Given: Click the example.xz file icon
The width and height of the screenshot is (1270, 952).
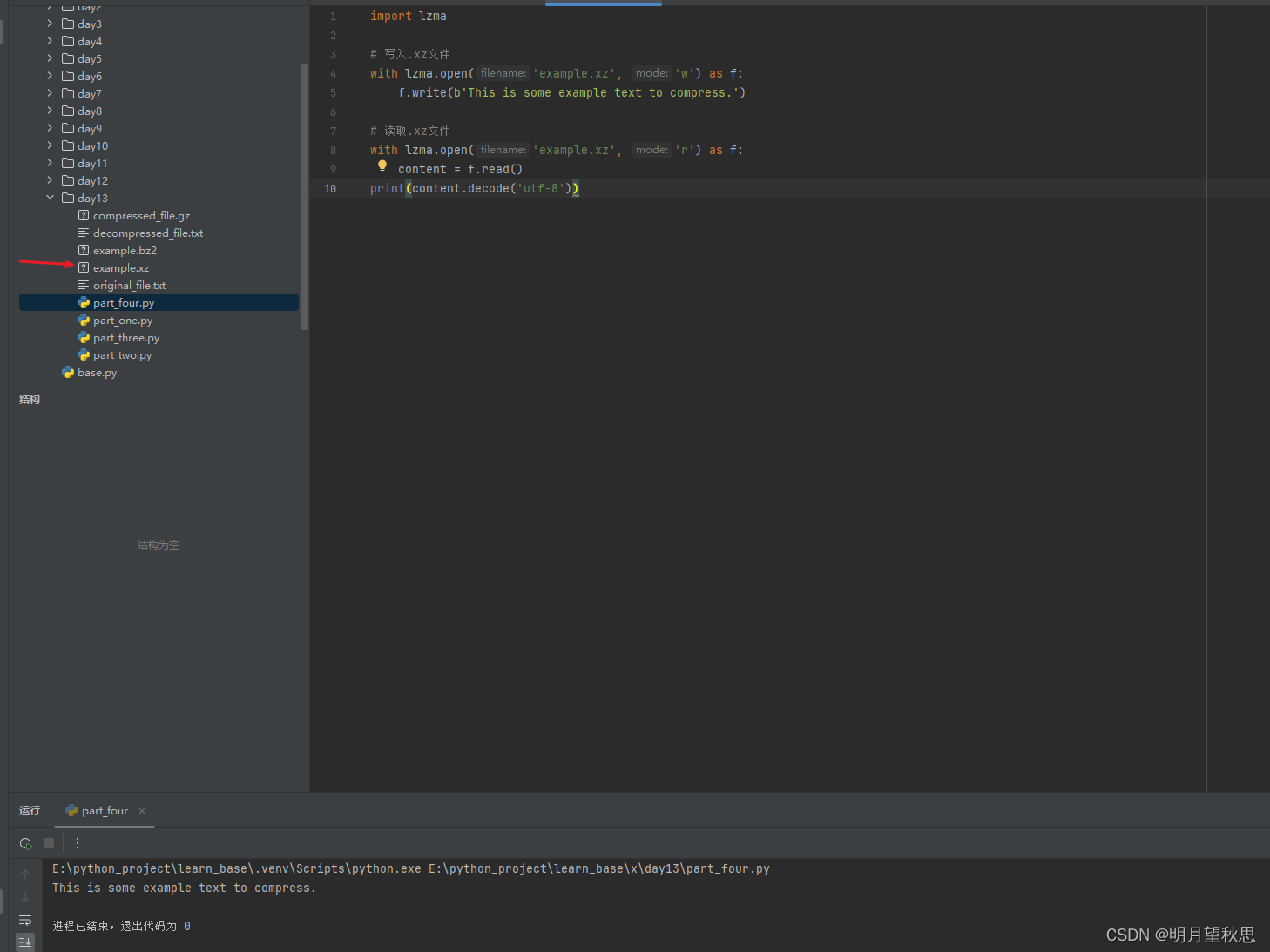Looking at the screenshot, I should (84, 267).
